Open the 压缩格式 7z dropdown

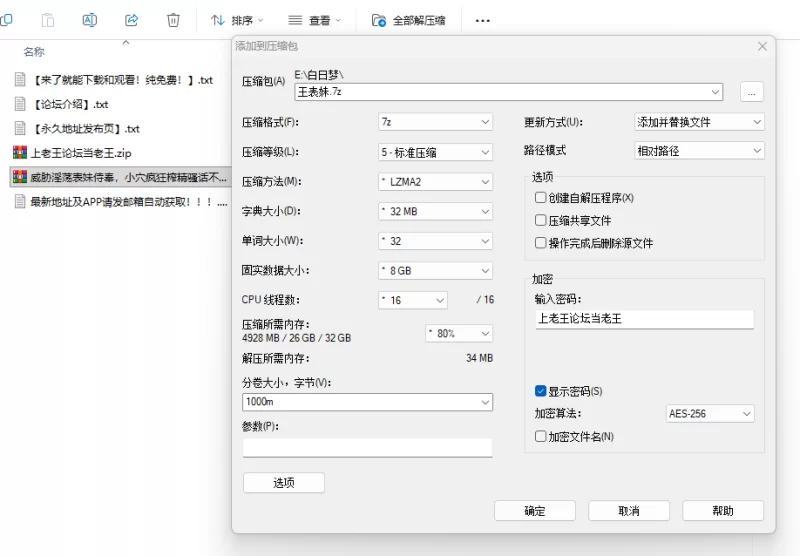[x=435, y=122]
